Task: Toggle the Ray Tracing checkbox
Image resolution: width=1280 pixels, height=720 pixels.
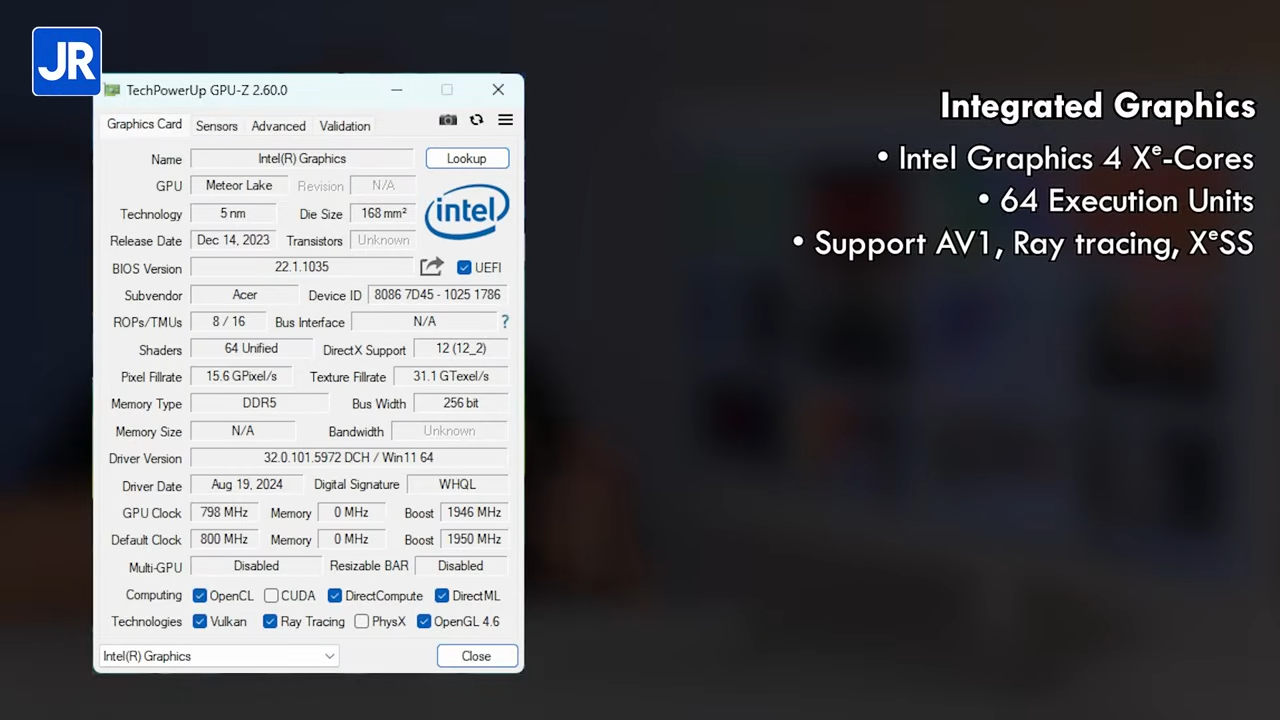Action: coord(270,622)
